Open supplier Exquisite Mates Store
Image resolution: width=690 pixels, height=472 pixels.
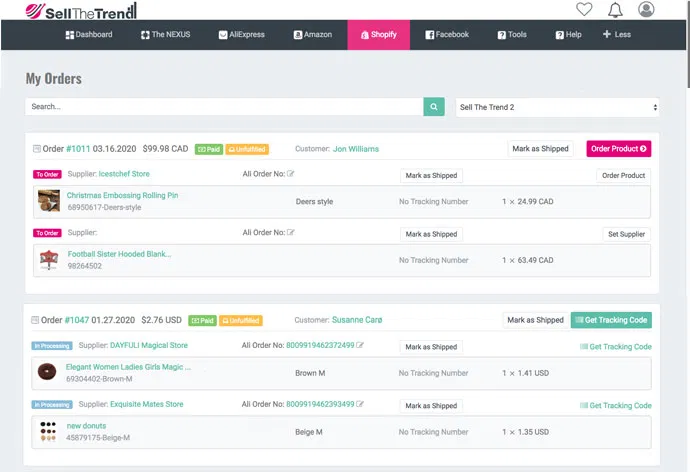tap(147, 404)
